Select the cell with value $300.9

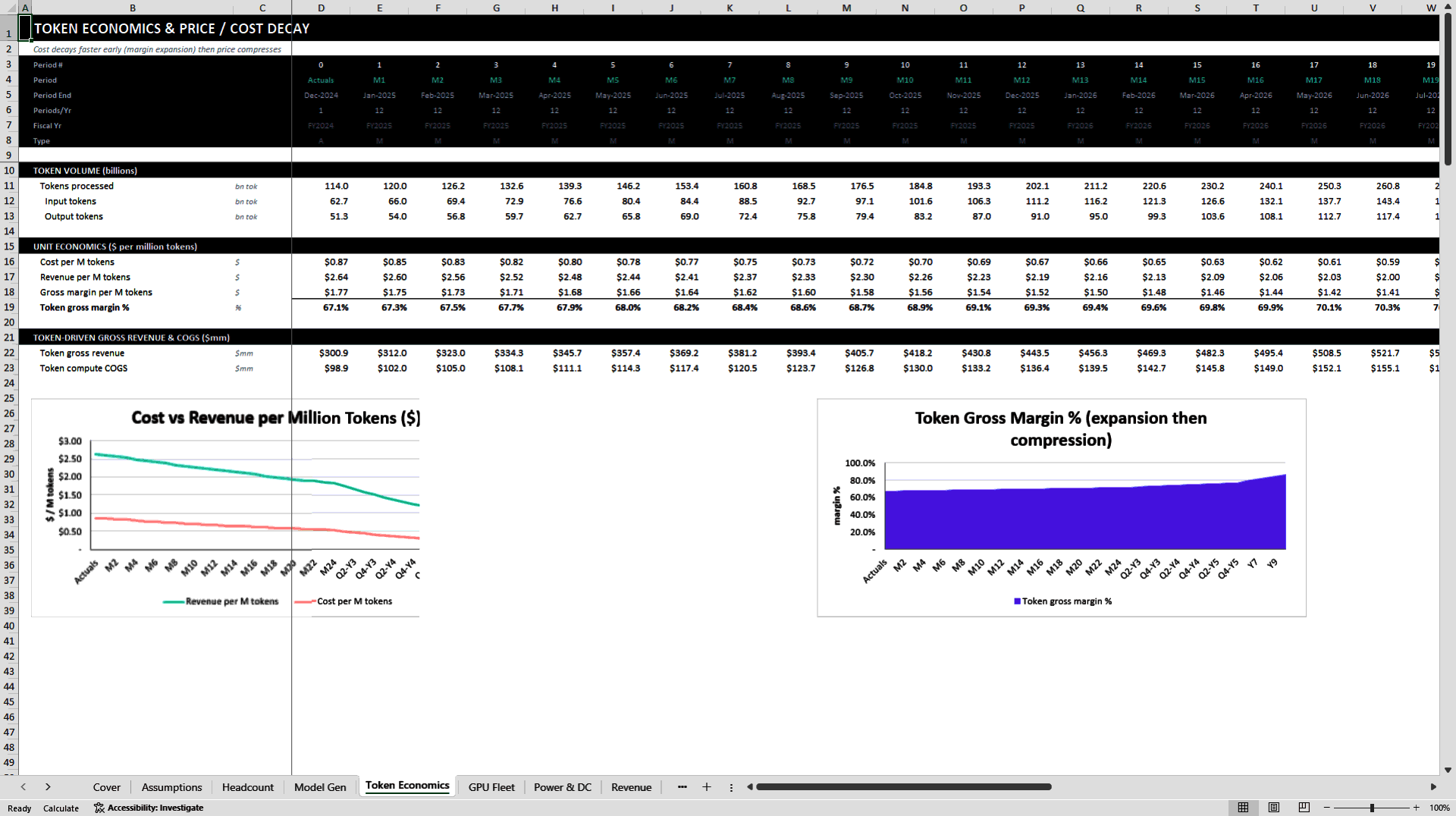[321, 353]
